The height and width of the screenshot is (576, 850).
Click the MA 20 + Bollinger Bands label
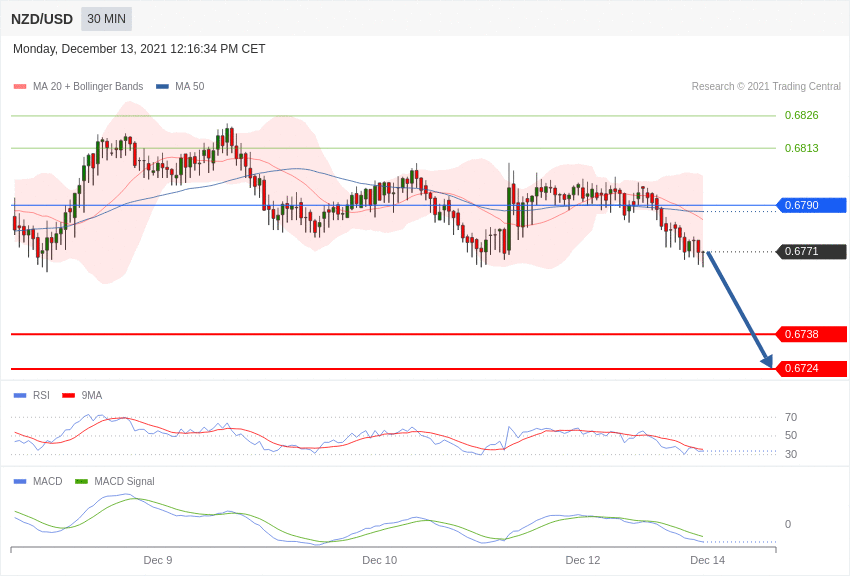point(88,86)
